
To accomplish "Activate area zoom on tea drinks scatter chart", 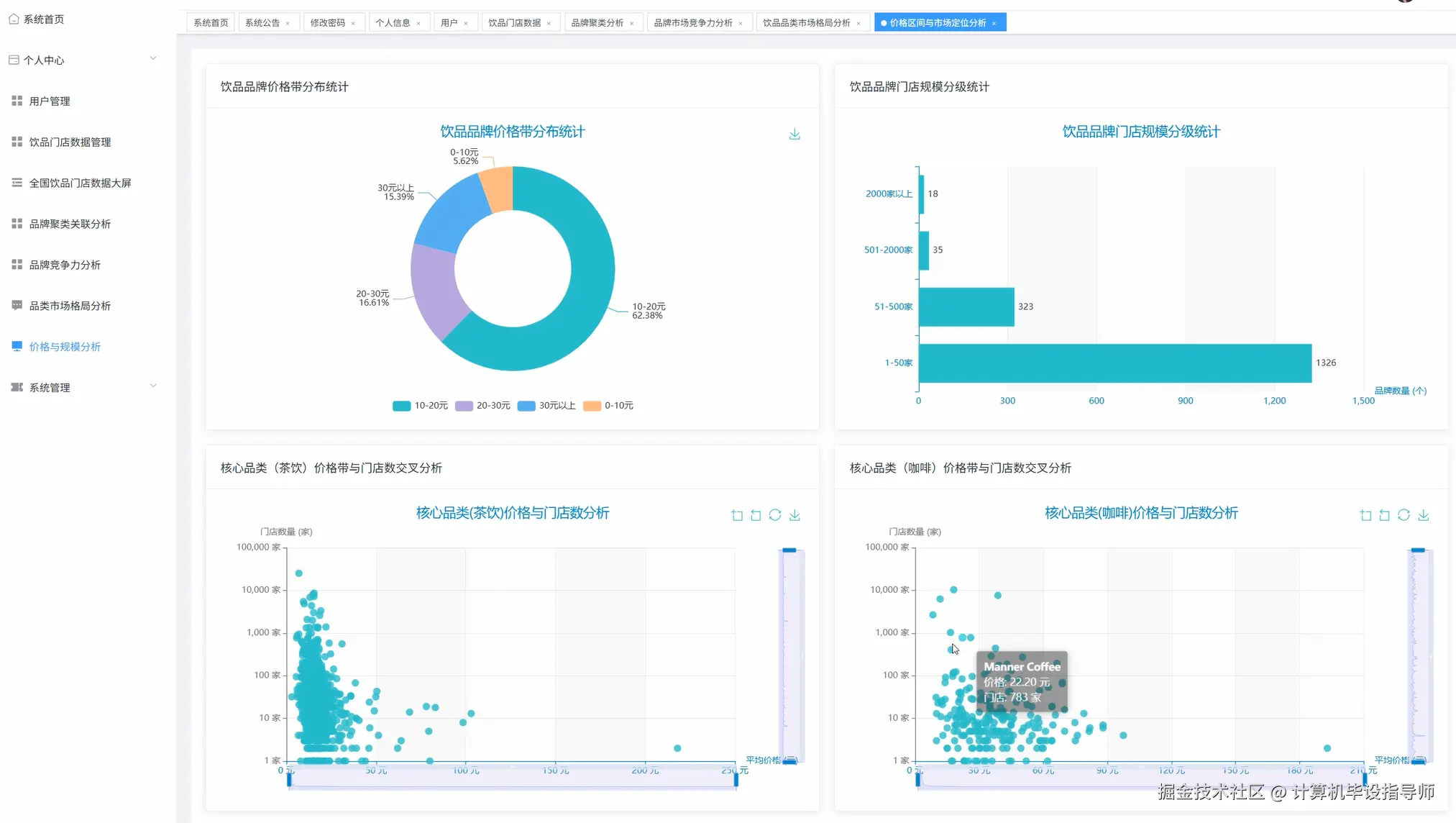I will coord(737,515).
